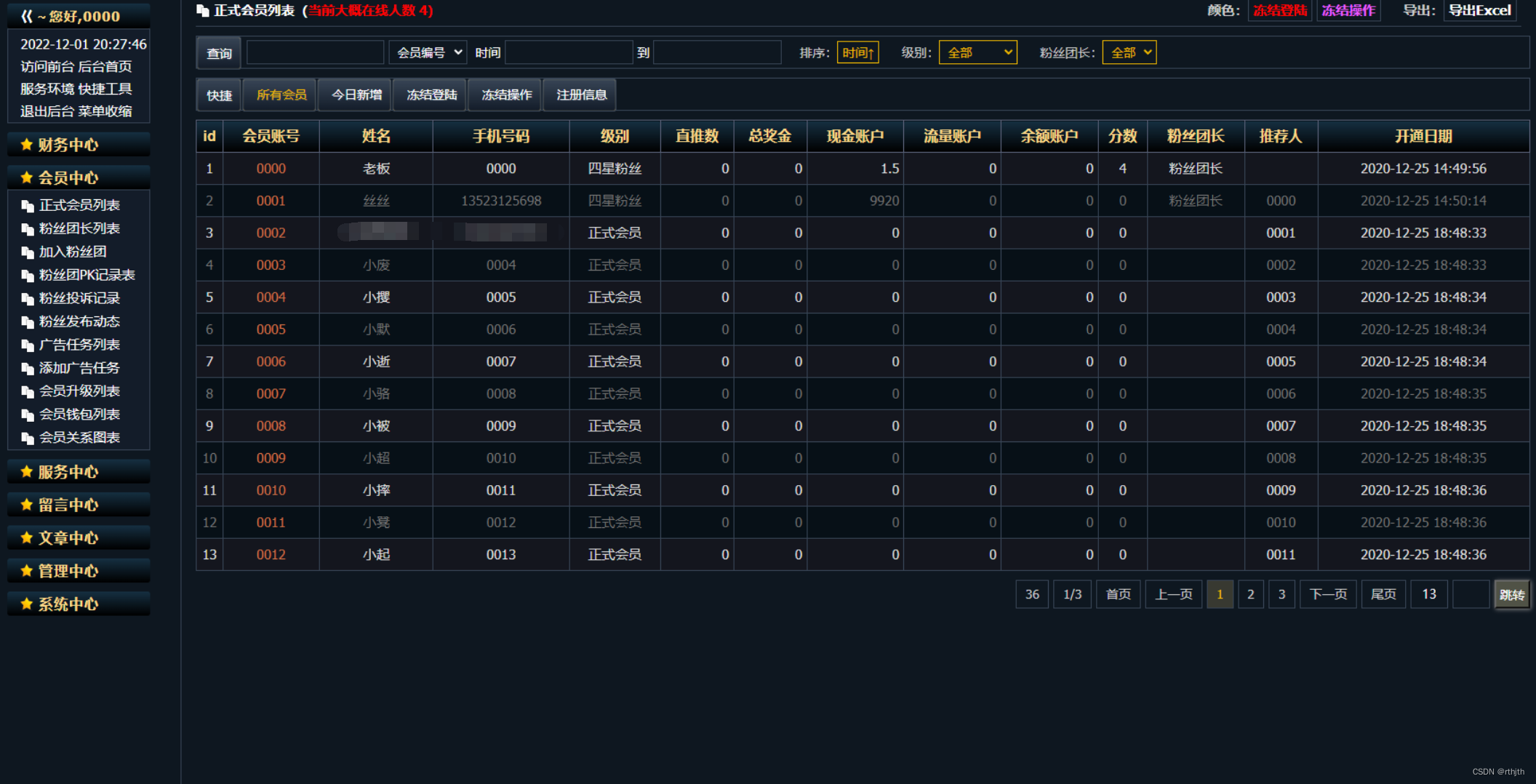The width and height of the screenshot is (1536, 784).
Task: Click star icon beside 系统中心
Action: [x=27, y=604]
